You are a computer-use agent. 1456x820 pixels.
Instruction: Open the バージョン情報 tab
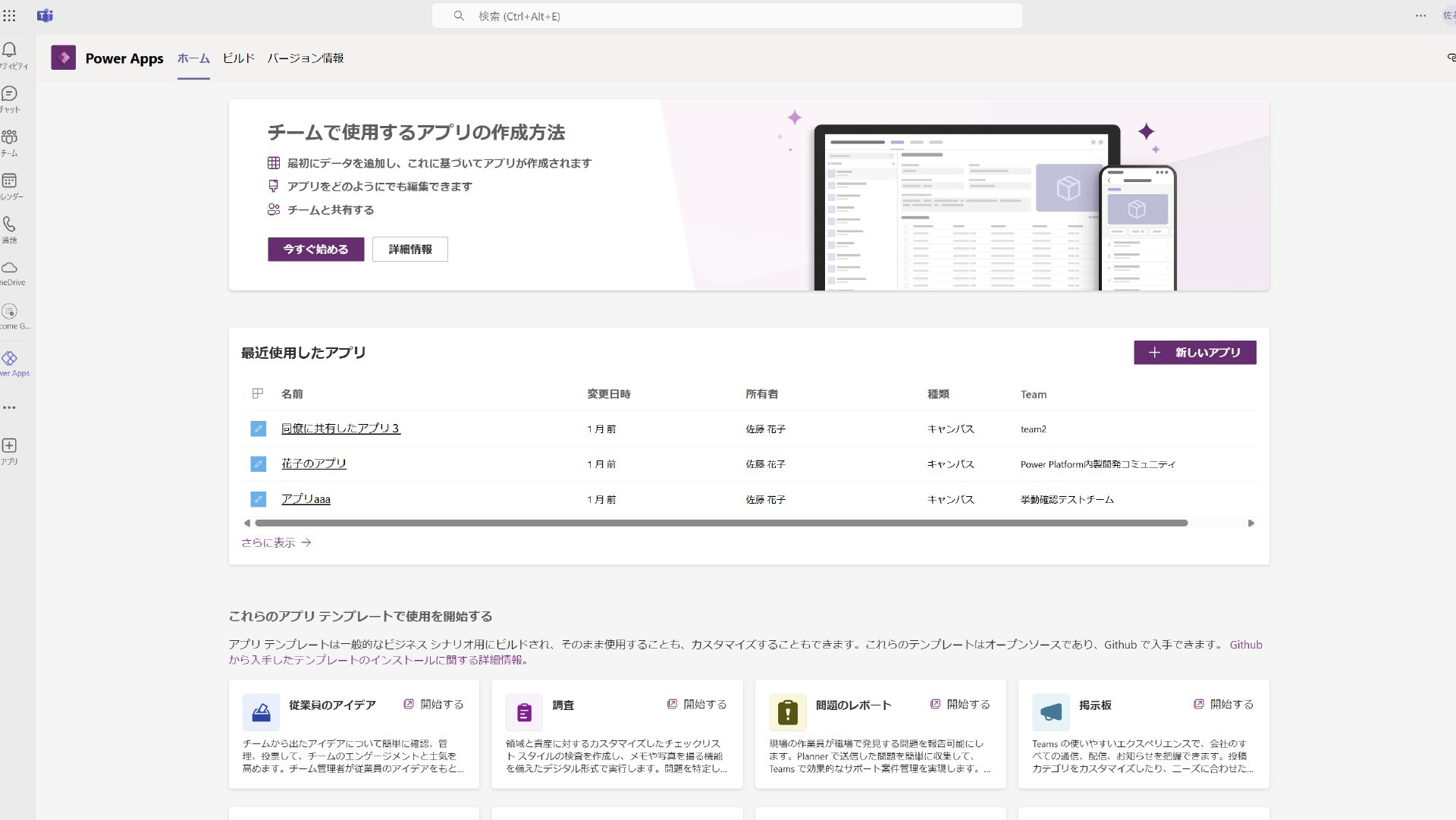pos(305,58)
